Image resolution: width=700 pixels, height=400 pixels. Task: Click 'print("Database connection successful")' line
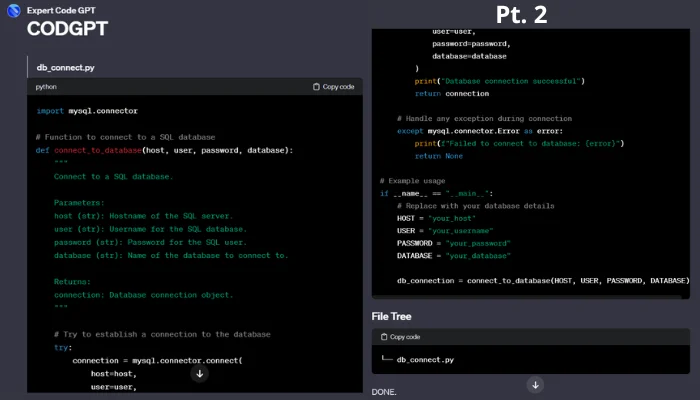pyautogui.click(x=500, y=81)
